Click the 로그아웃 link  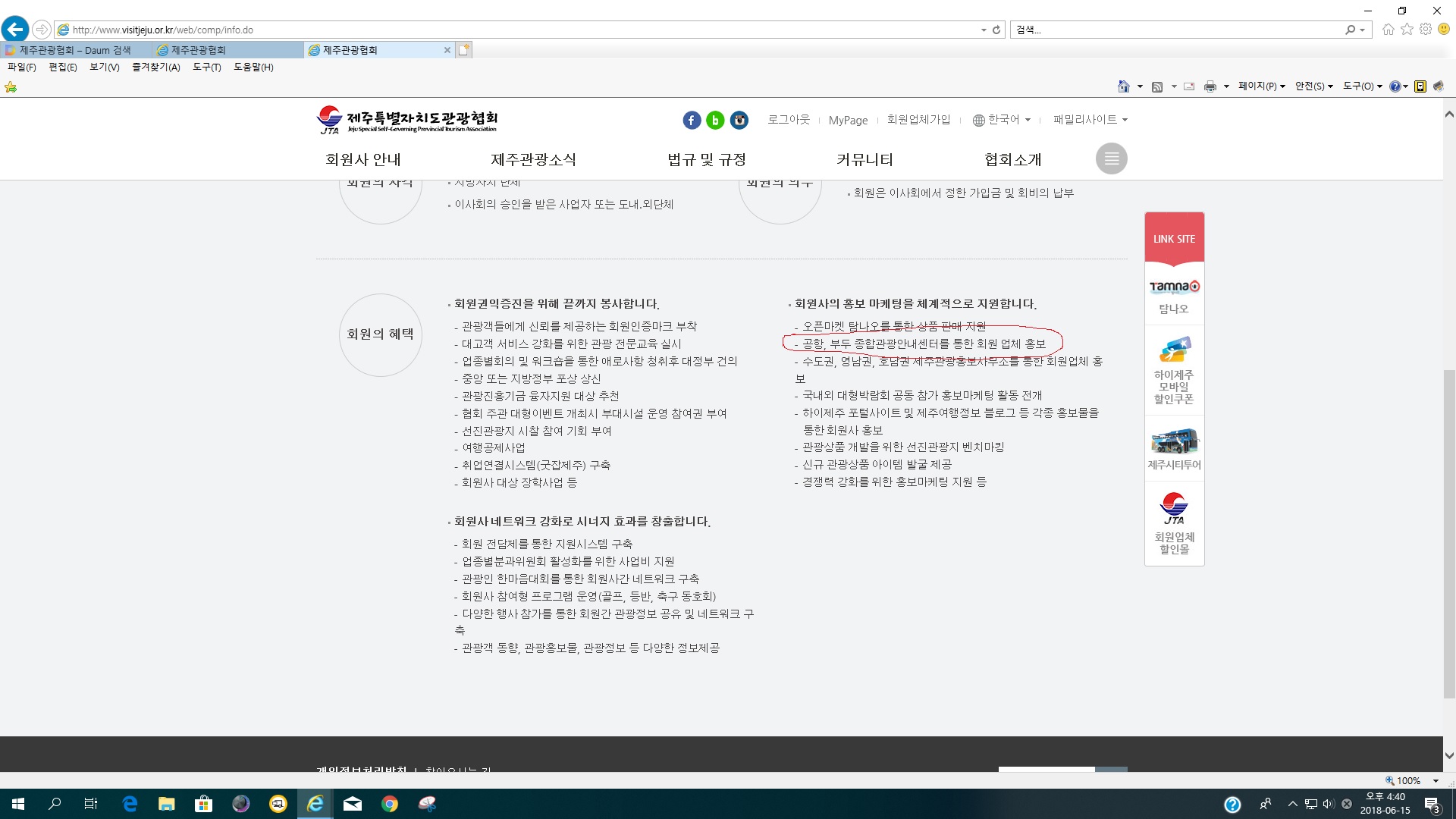788,119
